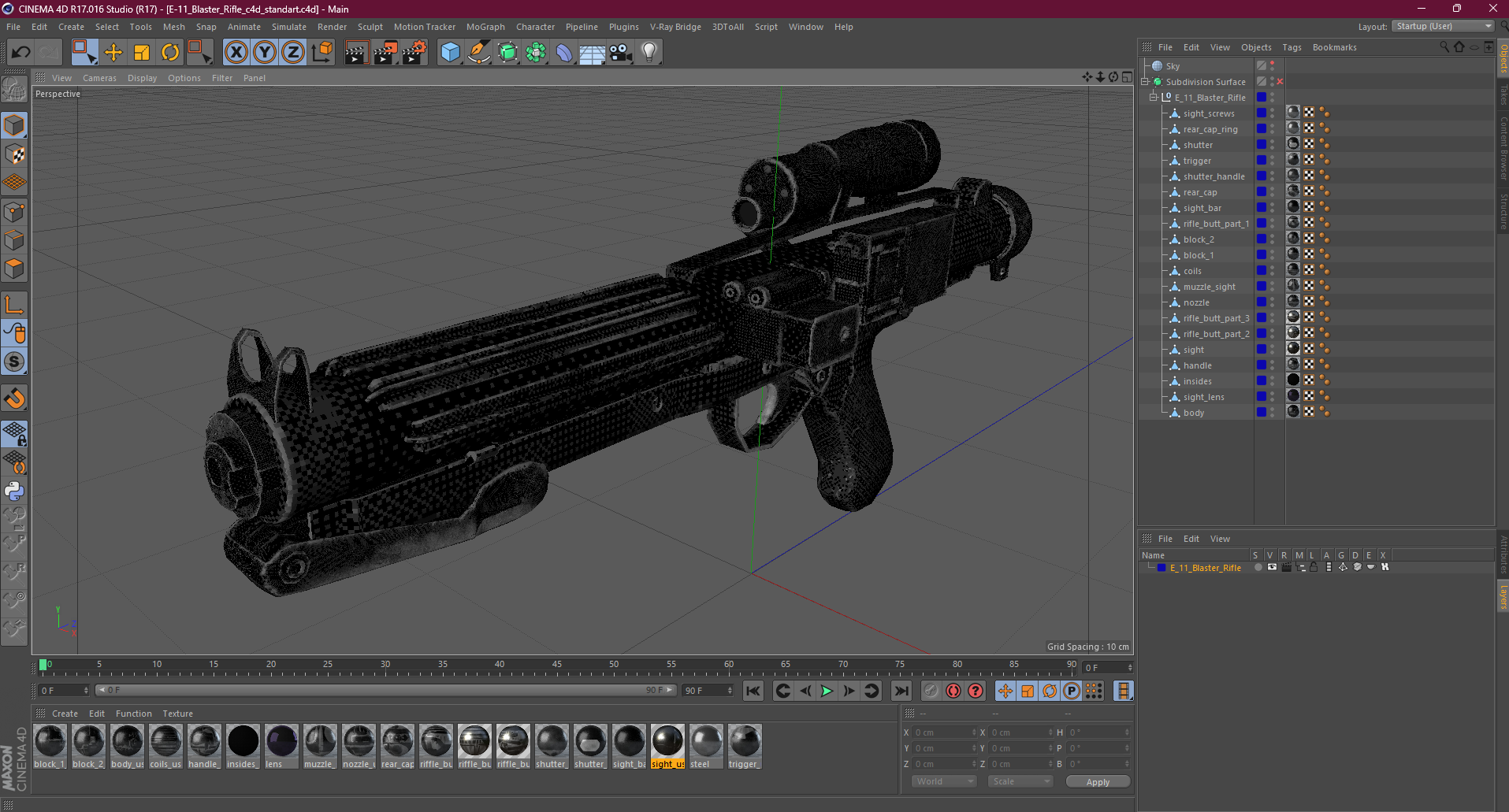The width and height of the screenshot is (1509, 812).
Task: Add a Floor environment object
Action: tap(592, 53)
